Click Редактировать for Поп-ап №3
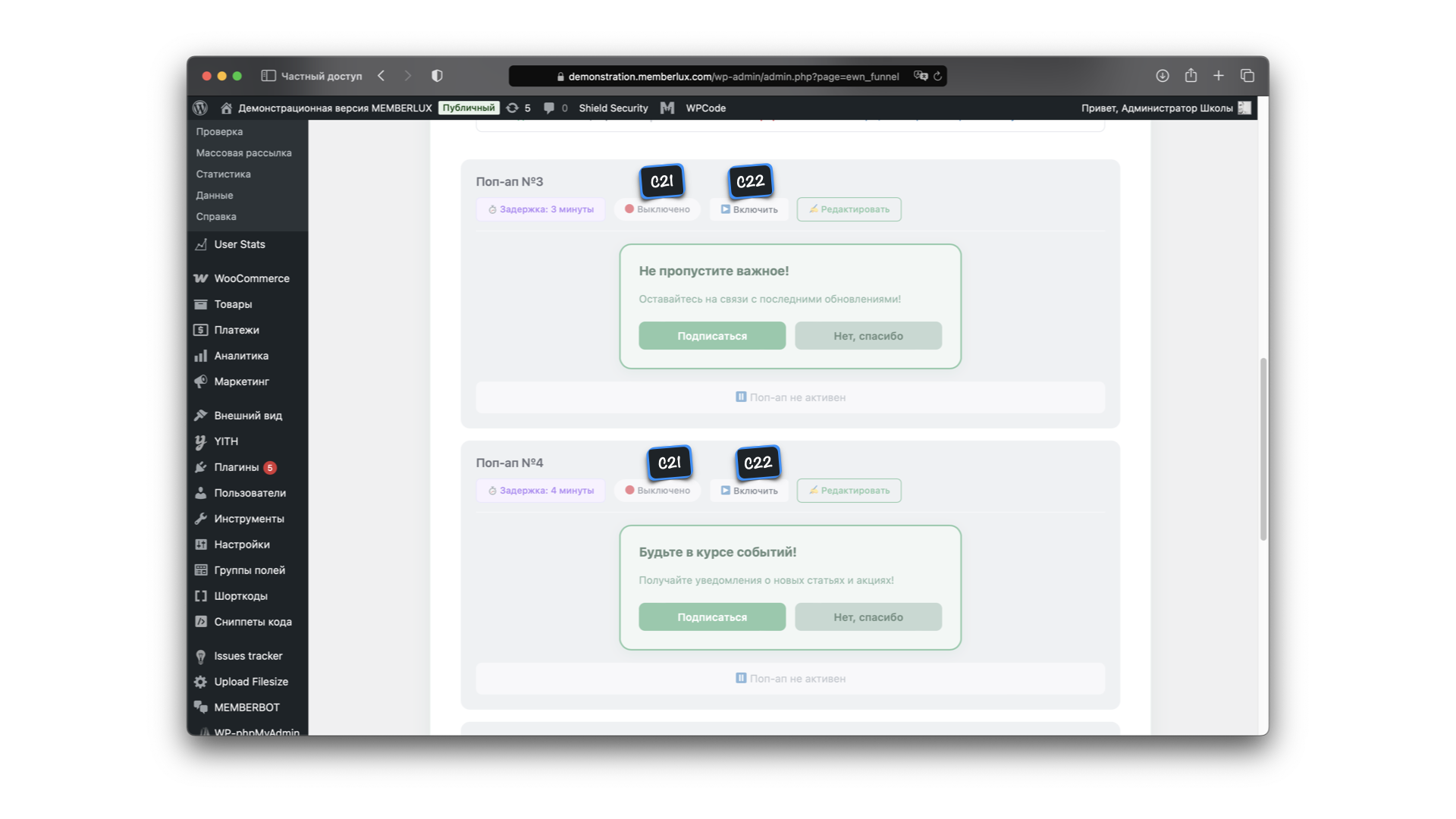This screenshot has height=819, width=1456. pos(849,209)
